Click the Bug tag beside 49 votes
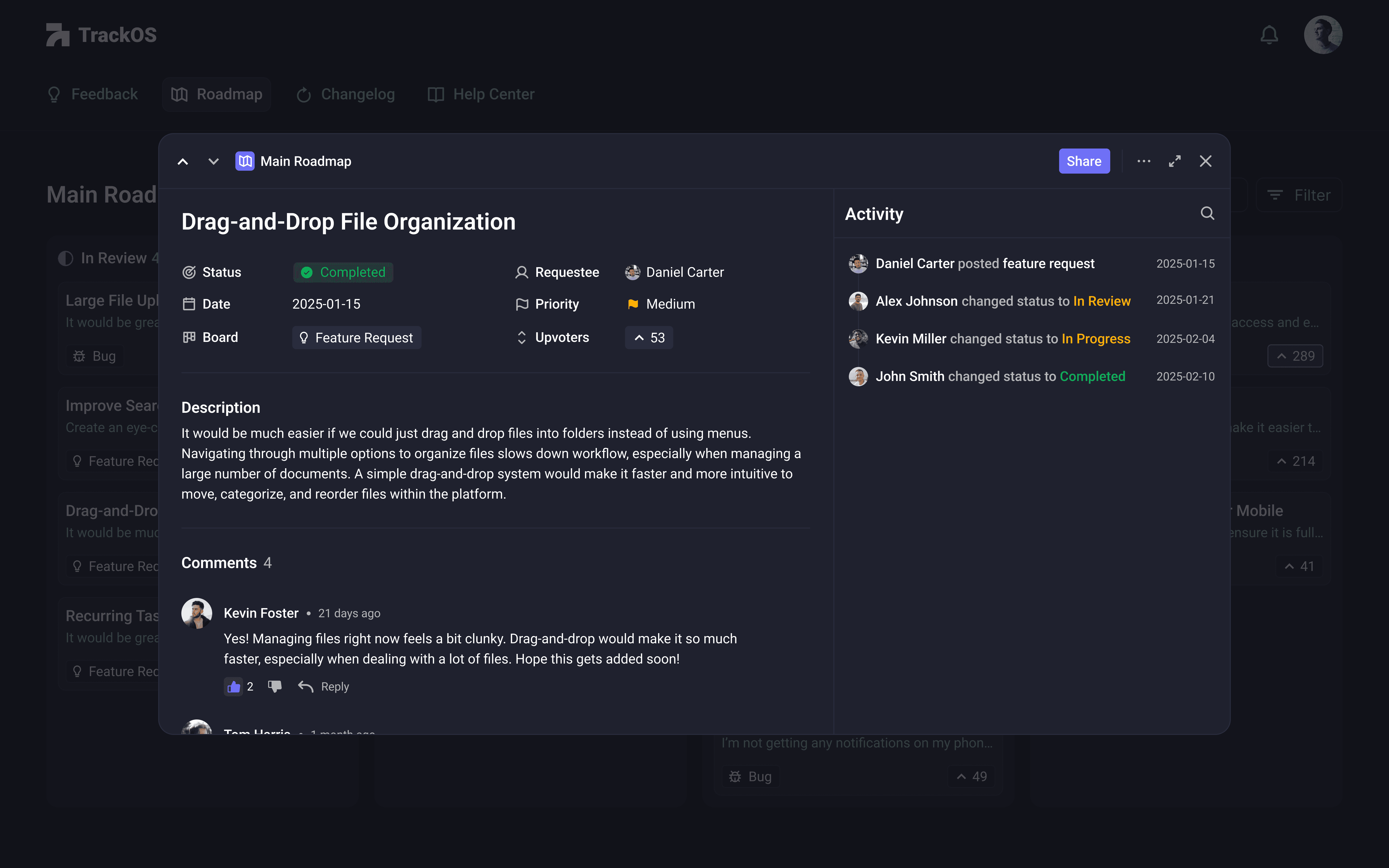The height and width of the screenshot is (868, 1389). (x=750, y=776)
